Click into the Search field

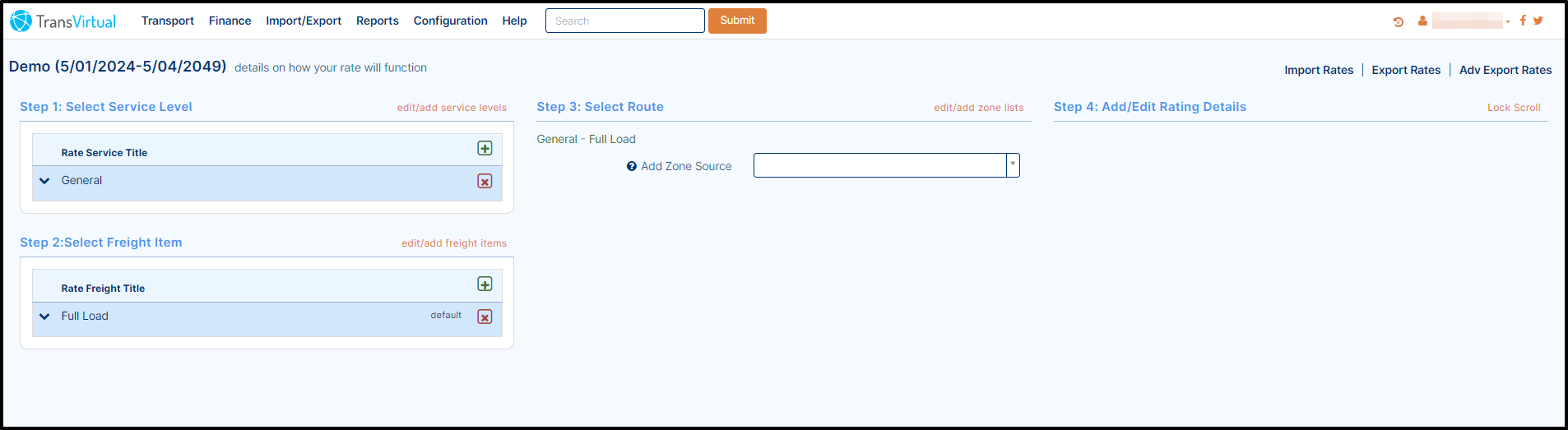pos(624,21)
